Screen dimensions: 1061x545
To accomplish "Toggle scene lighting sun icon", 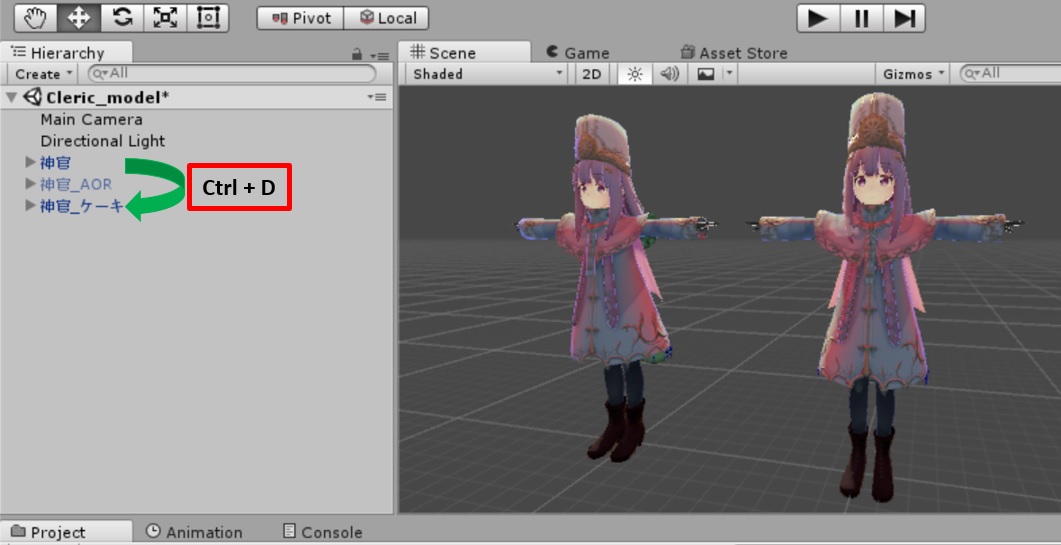I will coord(633,74).
